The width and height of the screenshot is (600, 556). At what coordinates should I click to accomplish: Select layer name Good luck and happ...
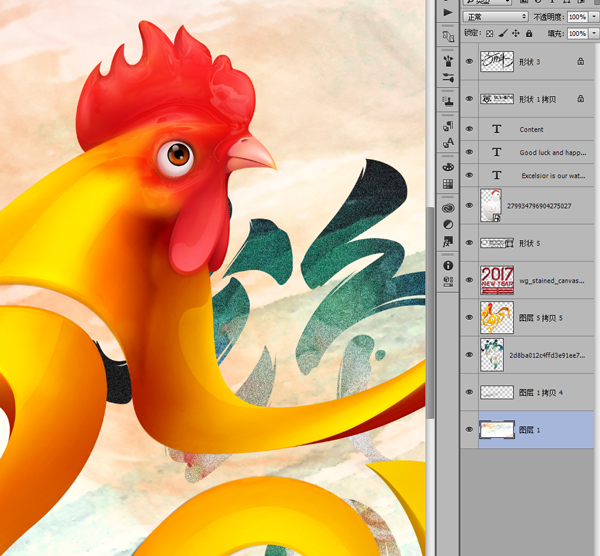click(x=553, y=152)
